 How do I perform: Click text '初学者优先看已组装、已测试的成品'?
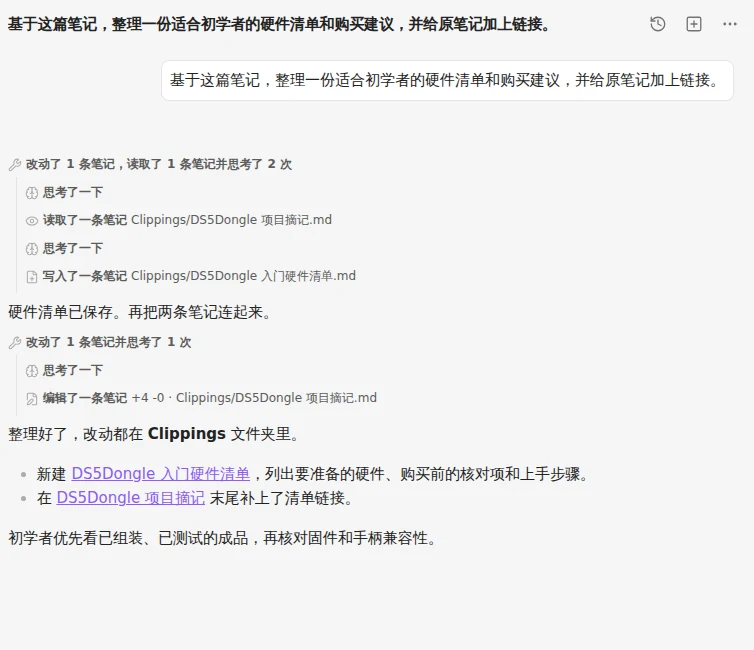tap(128, 538)
